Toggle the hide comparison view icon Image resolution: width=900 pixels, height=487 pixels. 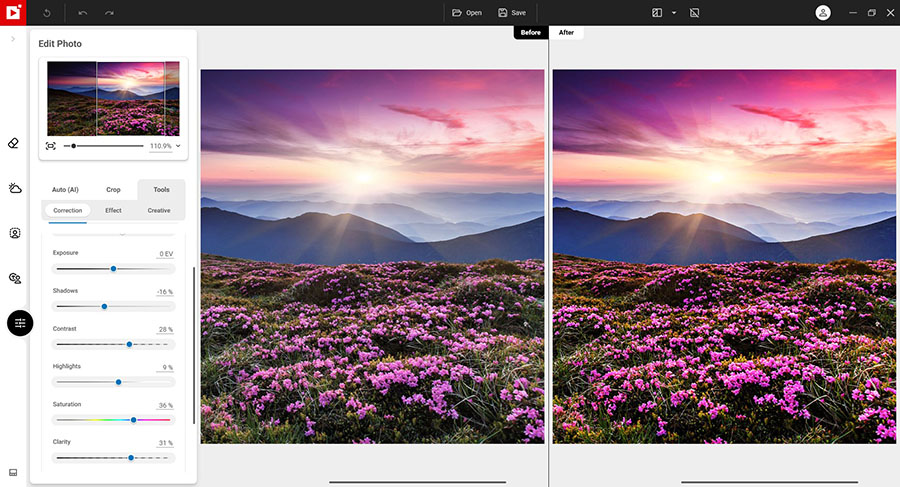pos(694,13)
